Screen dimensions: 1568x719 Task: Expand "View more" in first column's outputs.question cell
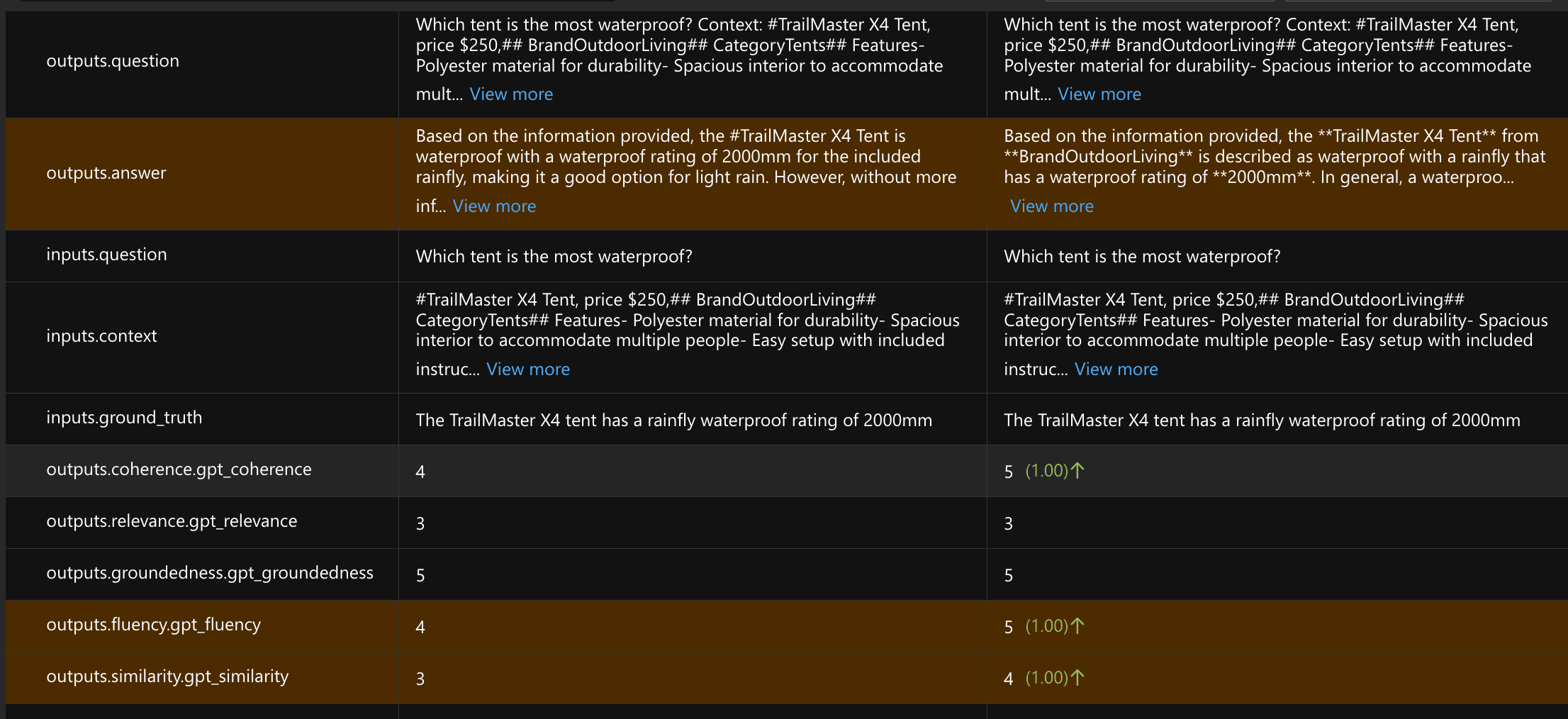click(511, 94)
